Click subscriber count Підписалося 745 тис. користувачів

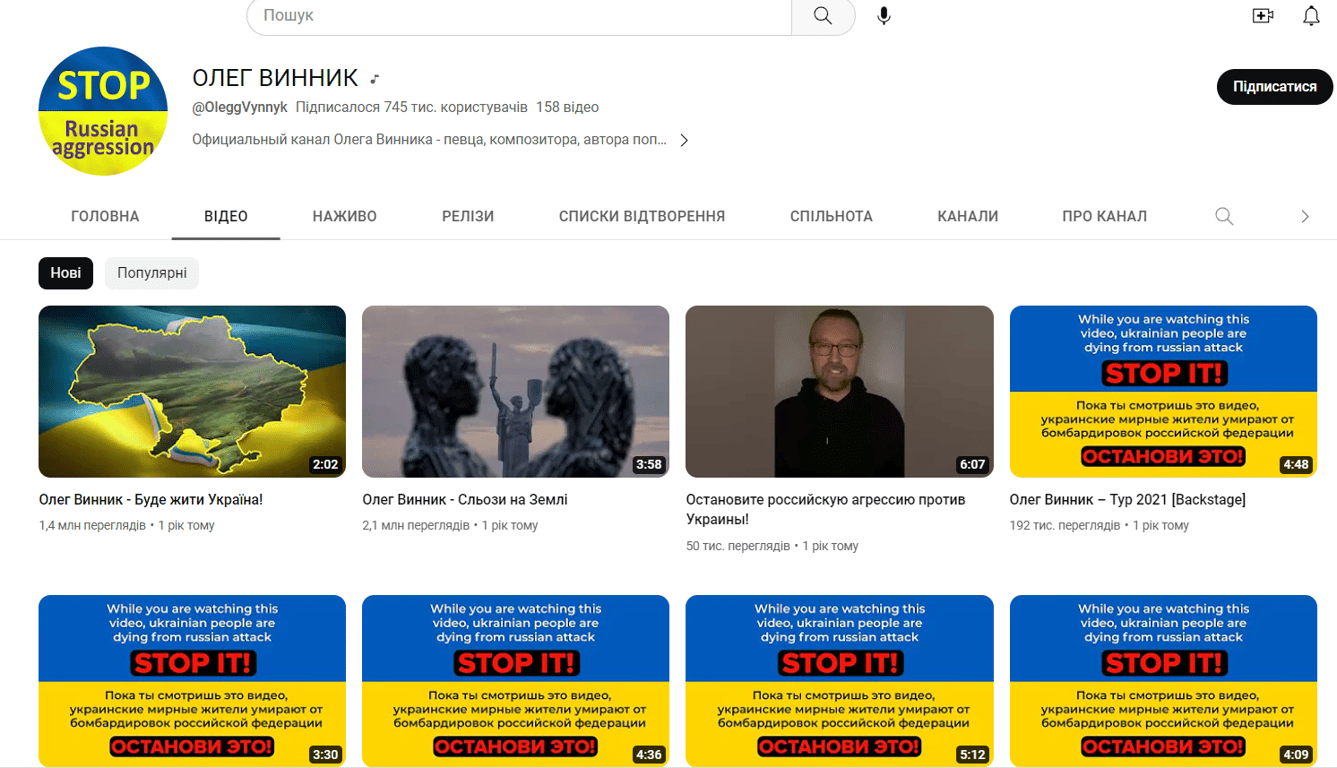coord(412,107)
